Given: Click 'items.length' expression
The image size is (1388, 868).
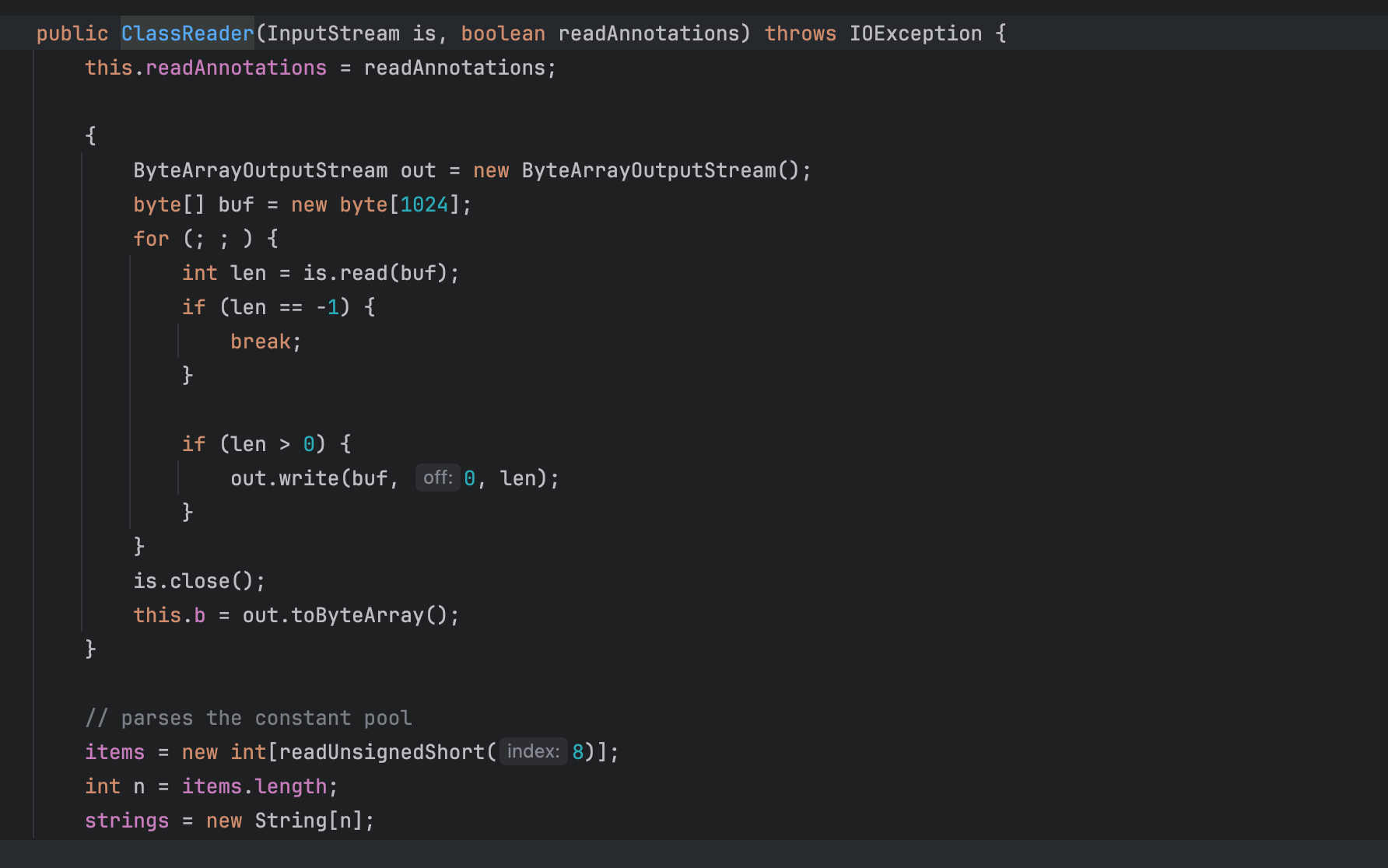Looking at the screenshot, I should pyautogui.click(x=254, y=786).
